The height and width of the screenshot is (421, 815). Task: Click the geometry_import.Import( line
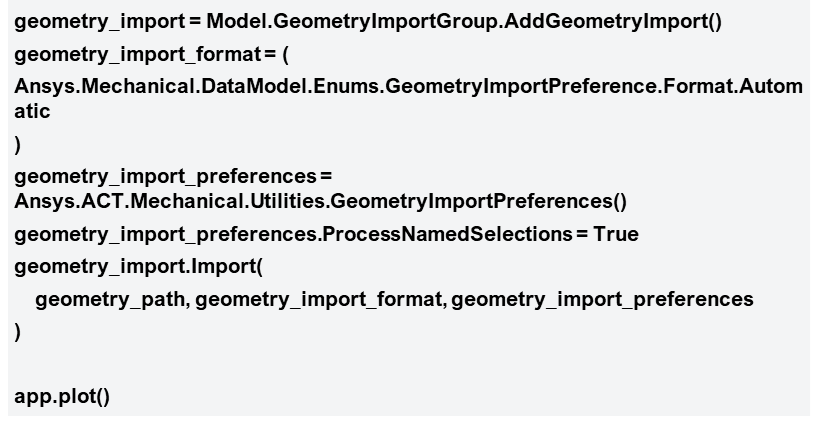click(x=139, y=267)
